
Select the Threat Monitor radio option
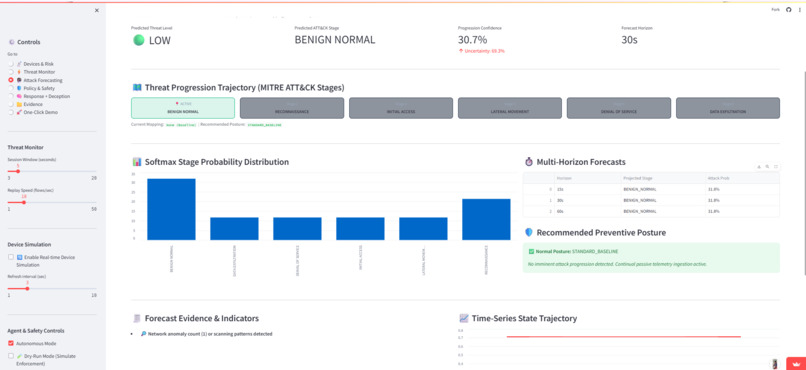click(x=11, y=72)
